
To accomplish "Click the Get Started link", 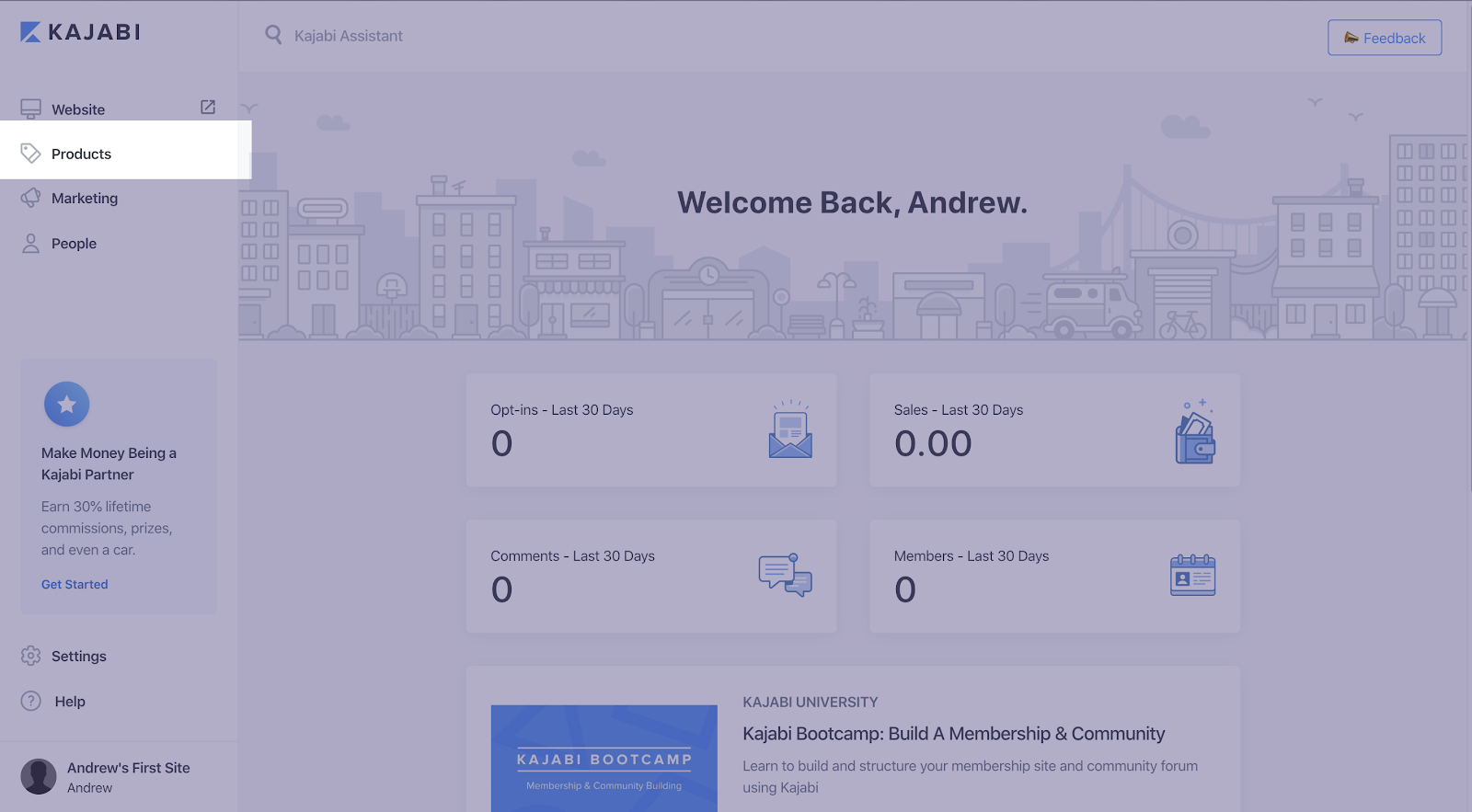I will (75, 584).
